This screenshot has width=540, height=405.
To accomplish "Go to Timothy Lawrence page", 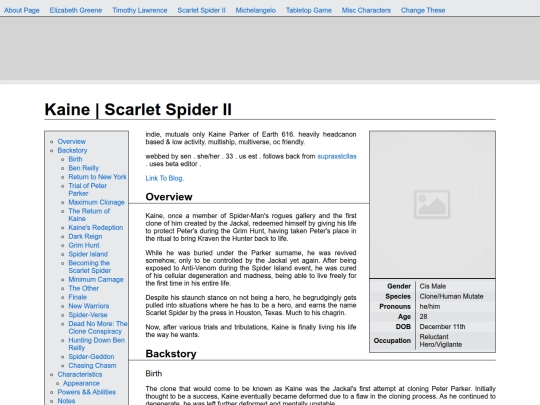I will point(139,10).
